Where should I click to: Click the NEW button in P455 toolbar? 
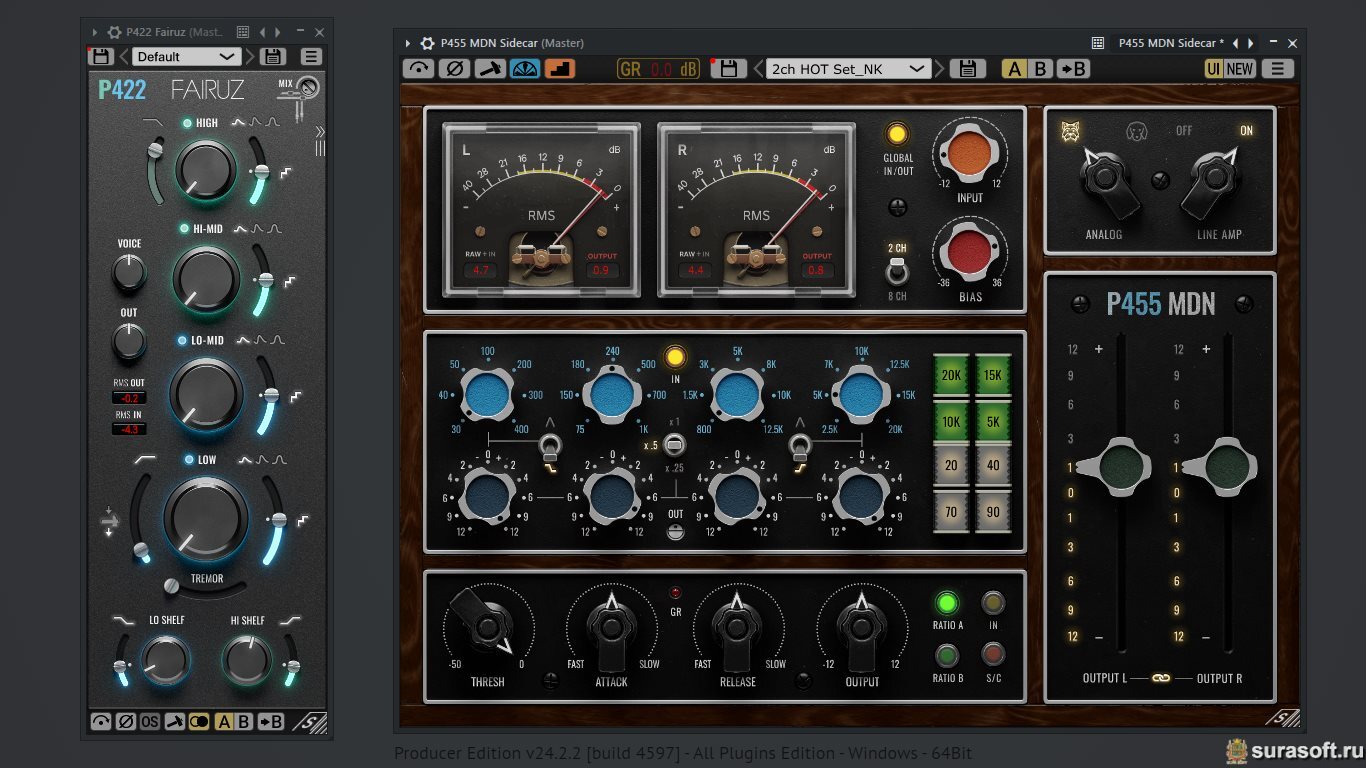pos(1239,69)
